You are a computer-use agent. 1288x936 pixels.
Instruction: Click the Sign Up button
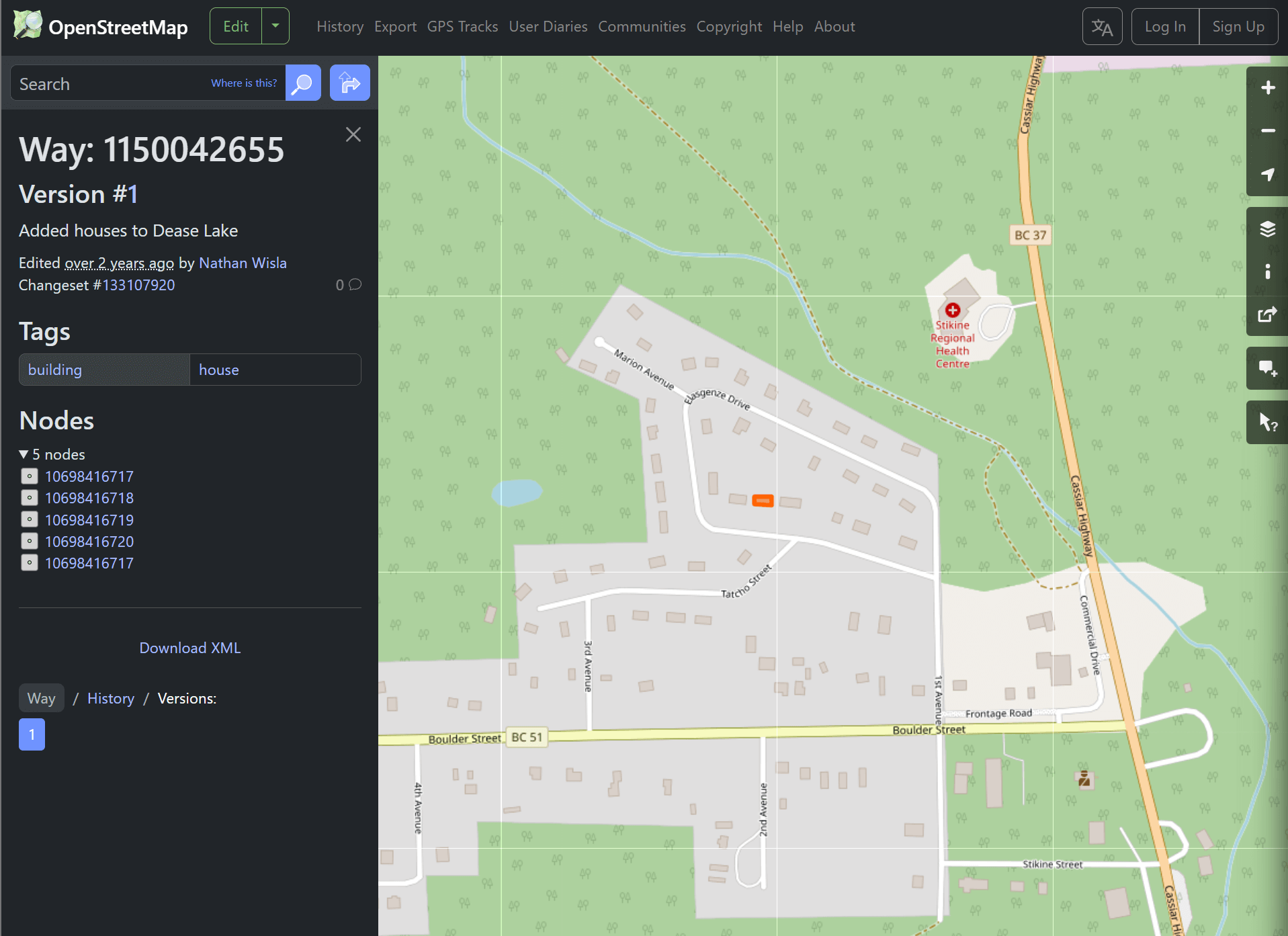pos(1238,27)
